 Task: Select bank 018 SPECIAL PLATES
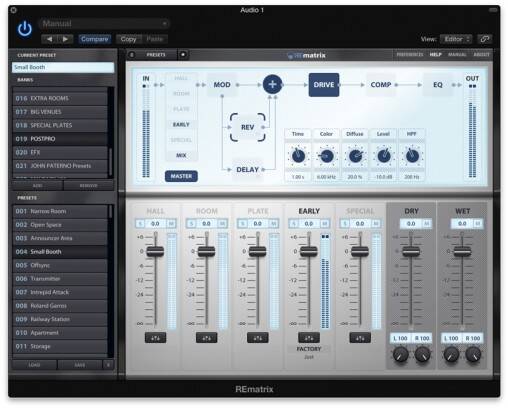click(60, 125)
